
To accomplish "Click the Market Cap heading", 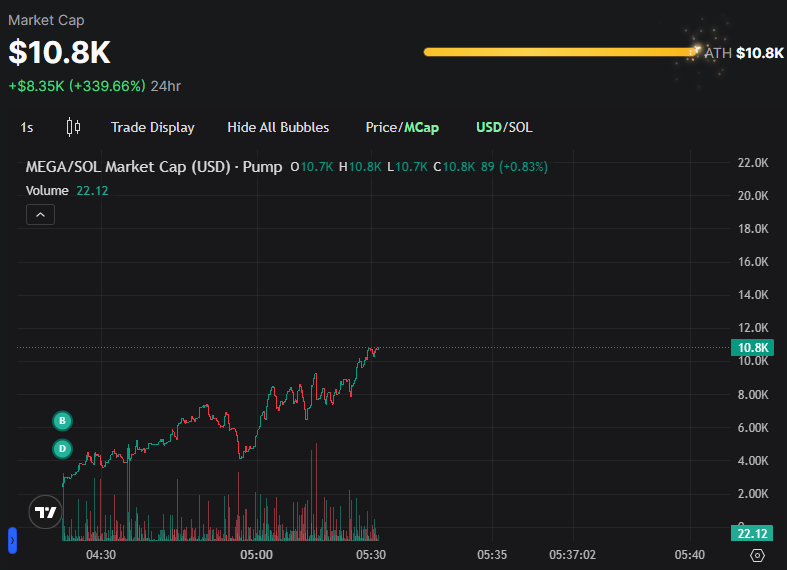I will point(46,20).
